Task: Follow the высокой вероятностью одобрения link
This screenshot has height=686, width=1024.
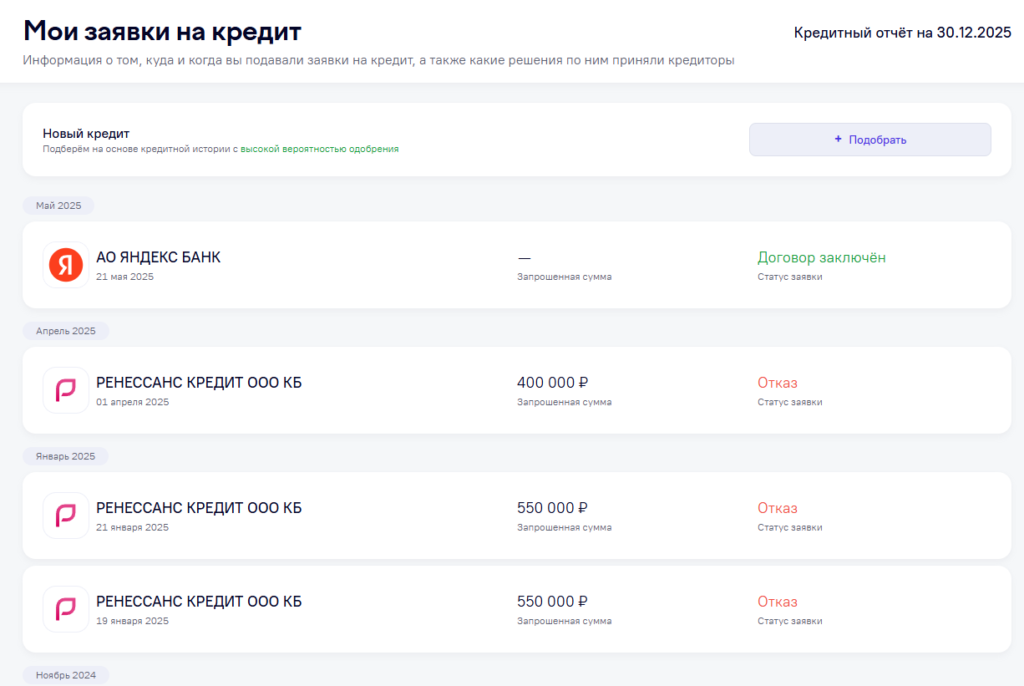Action: pyautogui.click(x=319, y=149)
